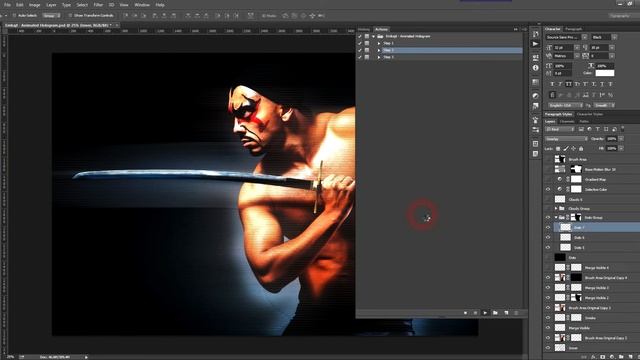Screen dimensions: 640x360
Task: Open the Window menu
Action: [142, 5]
